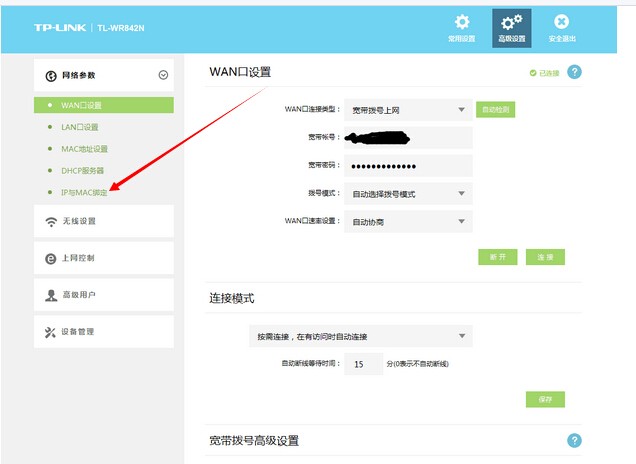Viewport: 636px width, 464px height.
Task: Click the 连接 button
Action: (x=545, y=257)
